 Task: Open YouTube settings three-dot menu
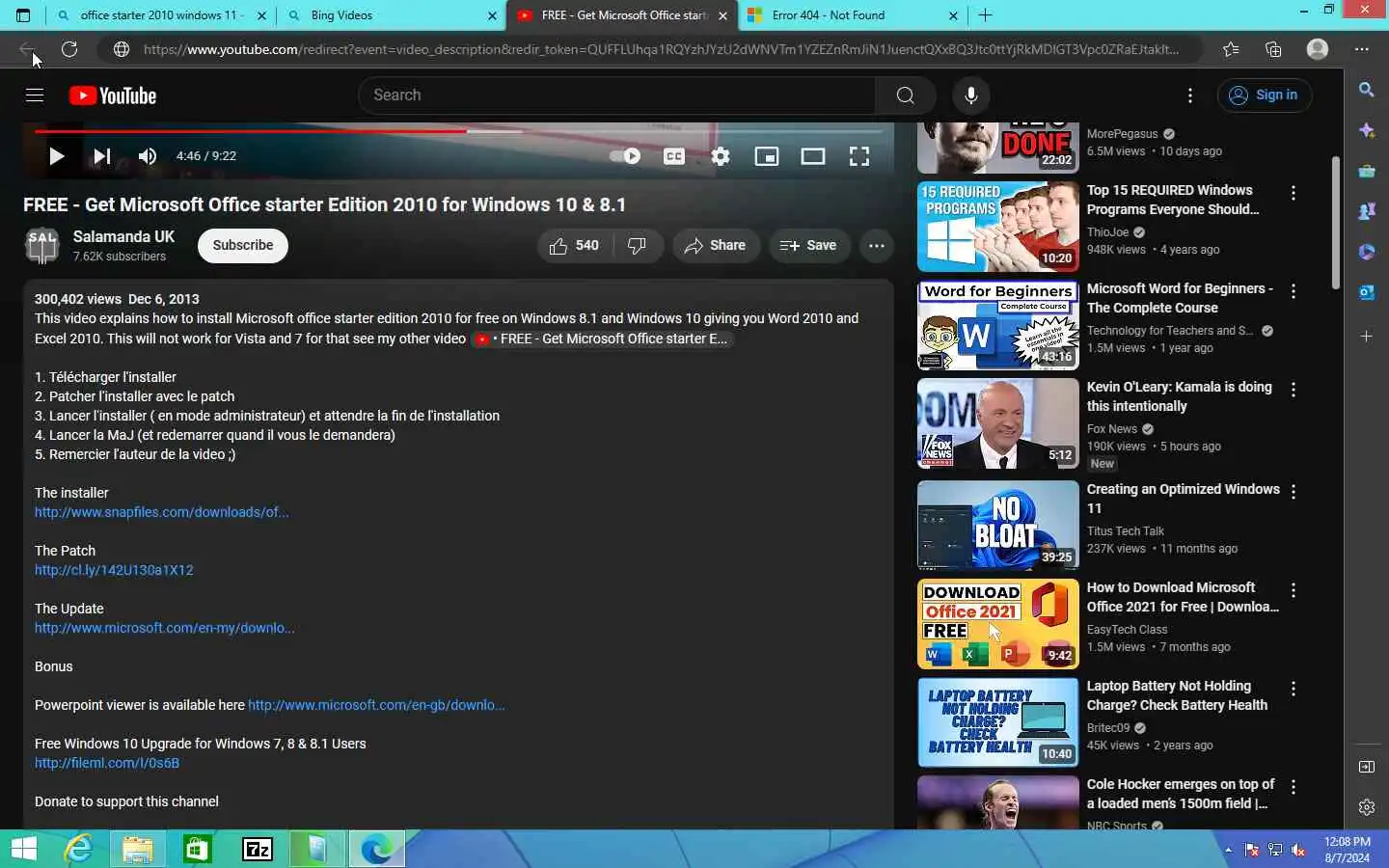click(1190, 95)
